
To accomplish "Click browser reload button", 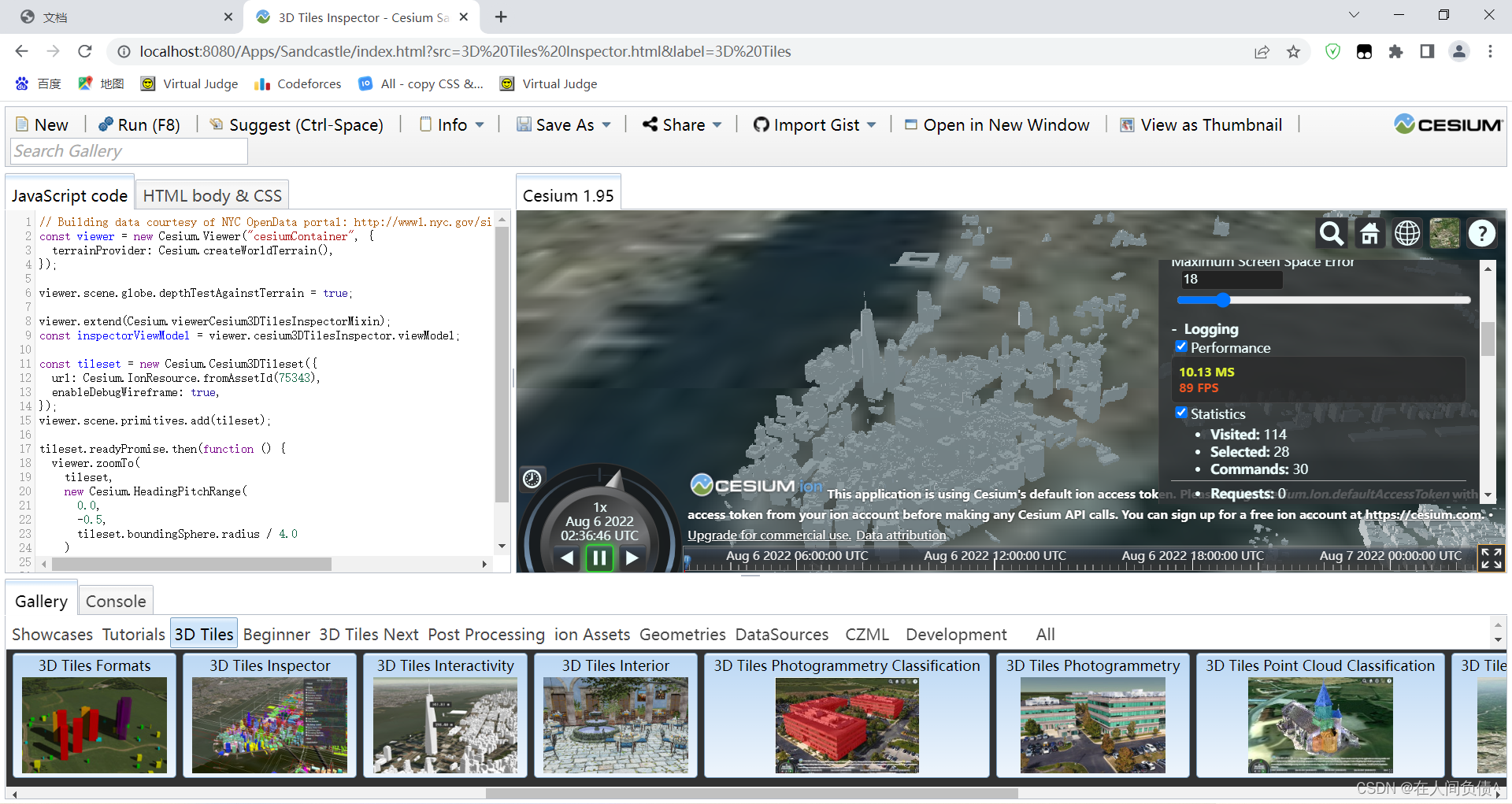I will 85,51.
